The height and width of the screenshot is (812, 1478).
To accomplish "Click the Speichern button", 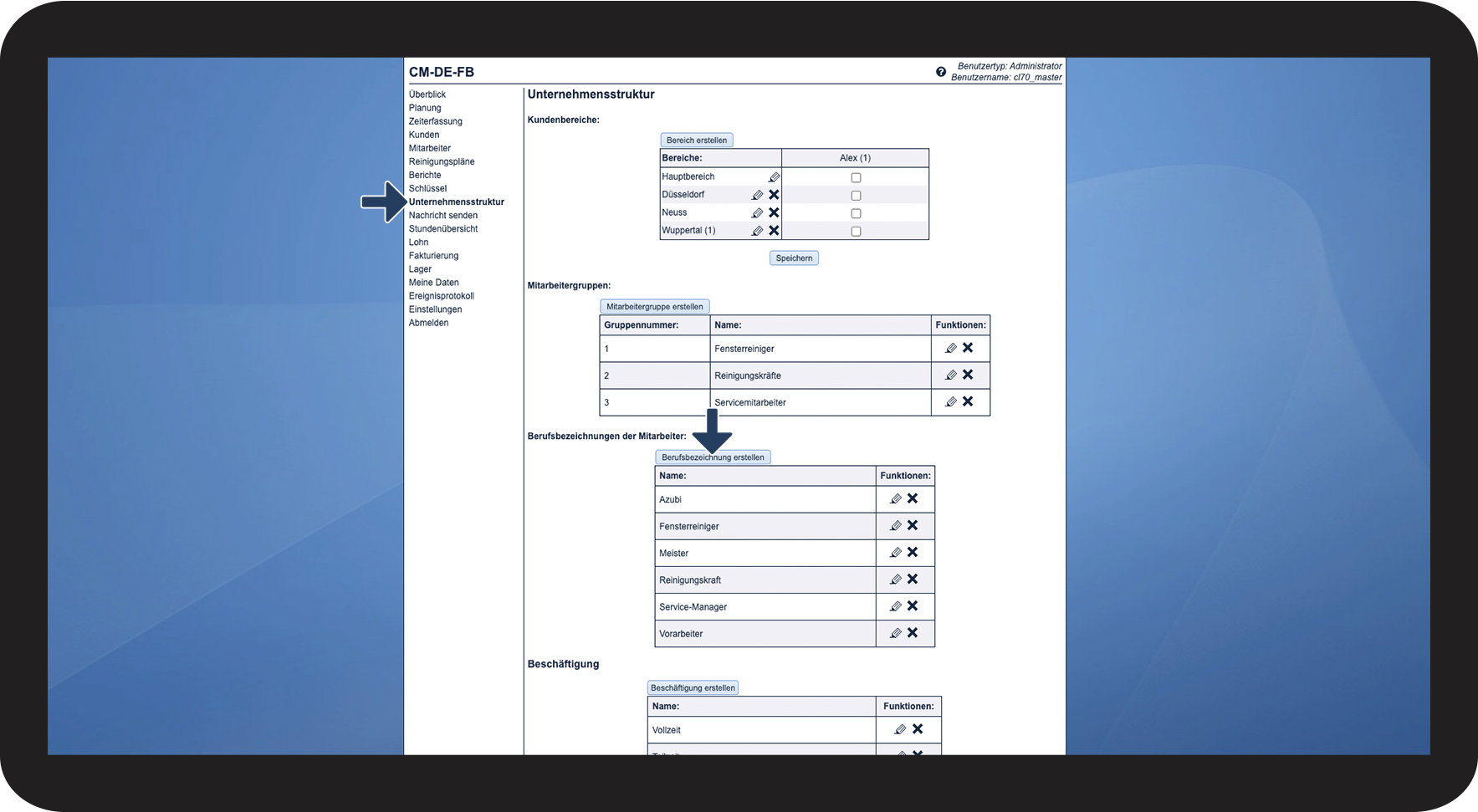I will (x=794, y=258).
